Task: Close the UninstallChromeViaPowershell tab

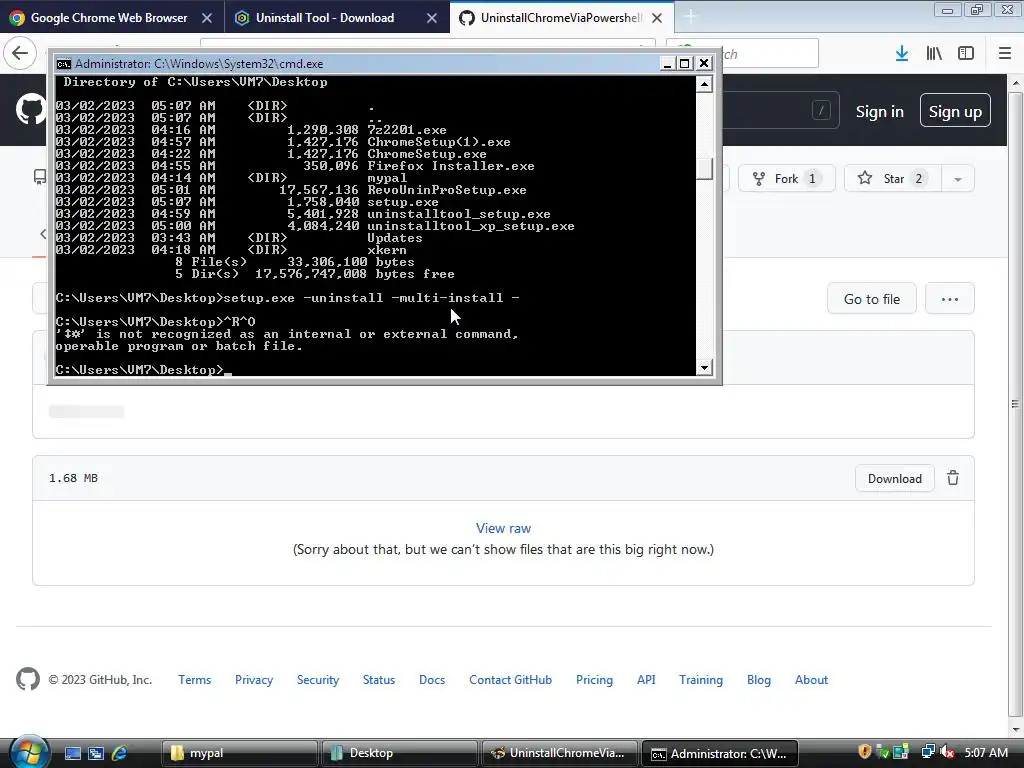Action: click(x=657, y=18)
